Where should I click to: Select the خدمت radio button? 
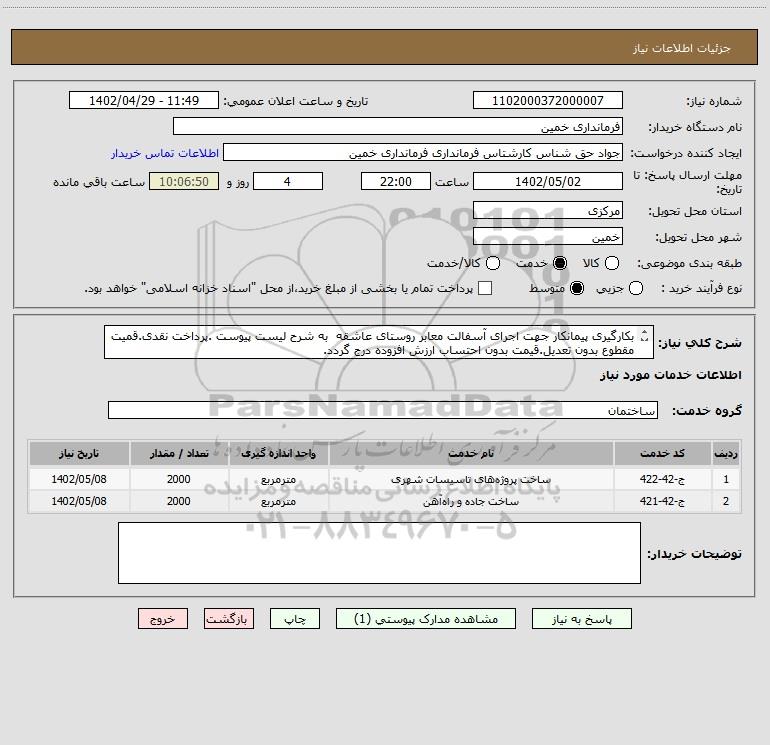pyautogui.click(x=559, y=263)
